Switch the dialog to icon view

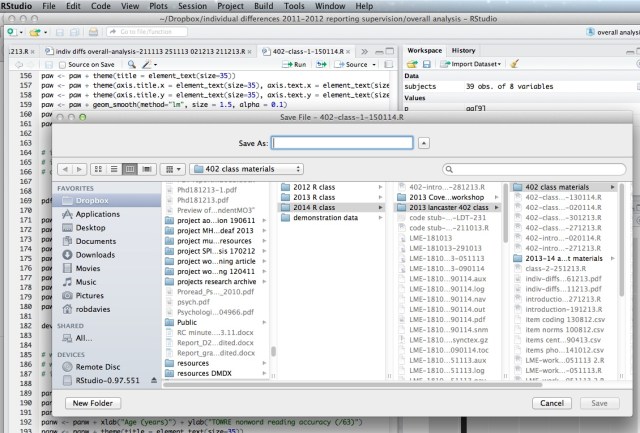(98, 169)
